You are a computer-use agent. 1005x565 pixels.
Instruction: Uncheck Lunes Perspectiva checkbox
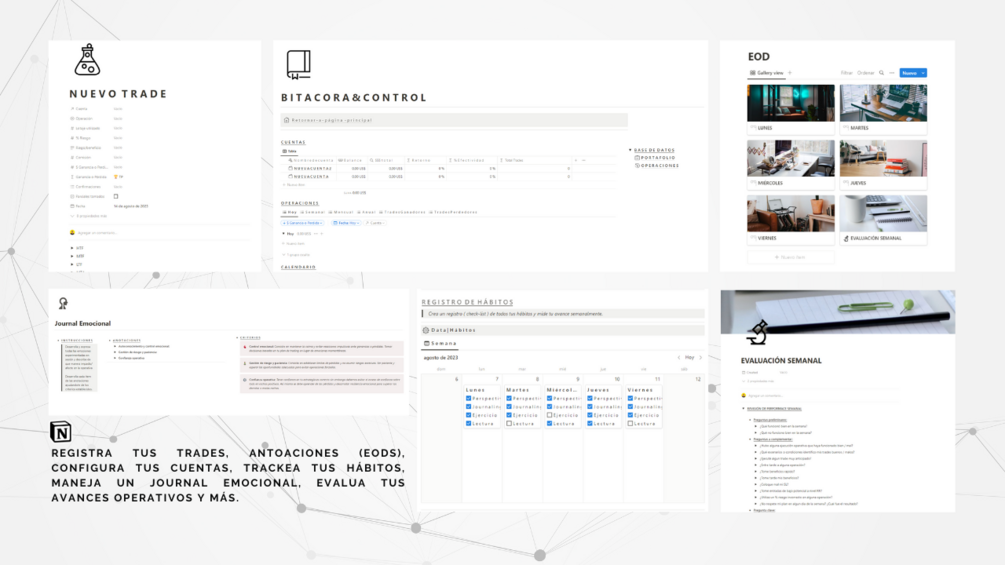469,398
